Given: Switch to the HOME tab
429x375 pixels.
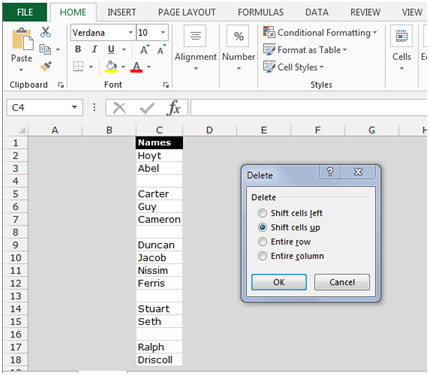Looking at the screenshot, I should (x=73, y=12).
